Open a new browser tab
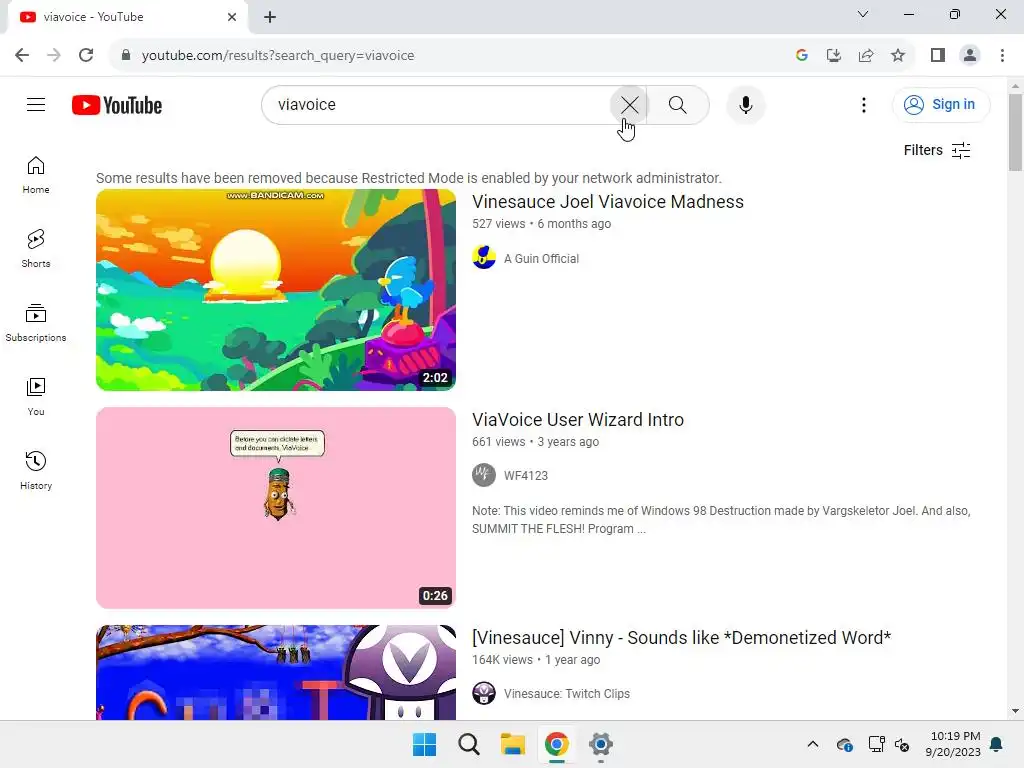 tap(270, 17)
